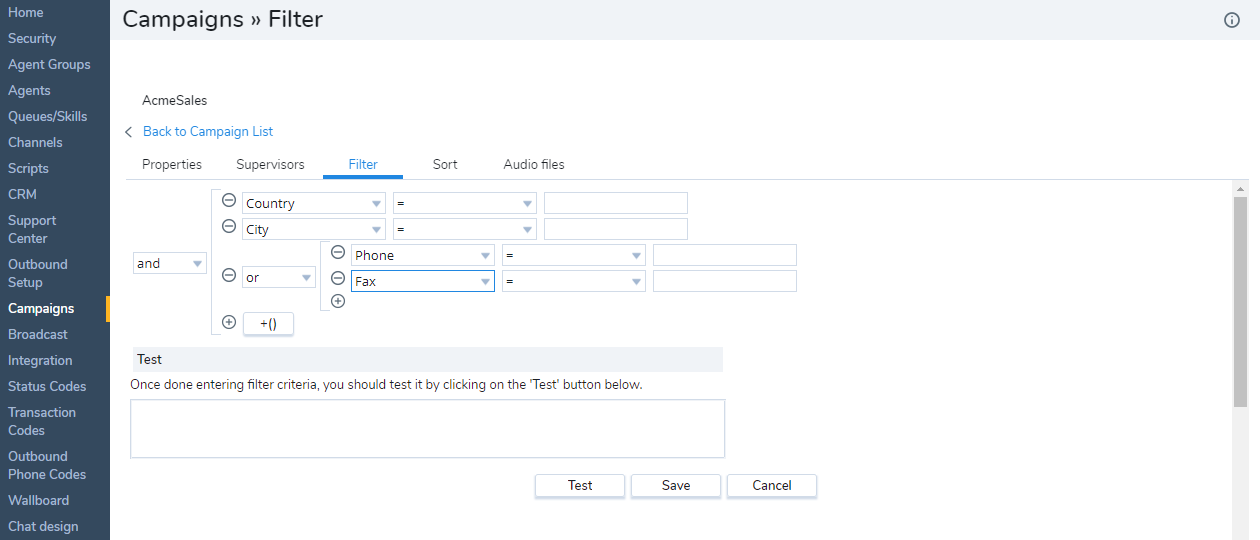Switch to the Sort tab

click(445, 164)
